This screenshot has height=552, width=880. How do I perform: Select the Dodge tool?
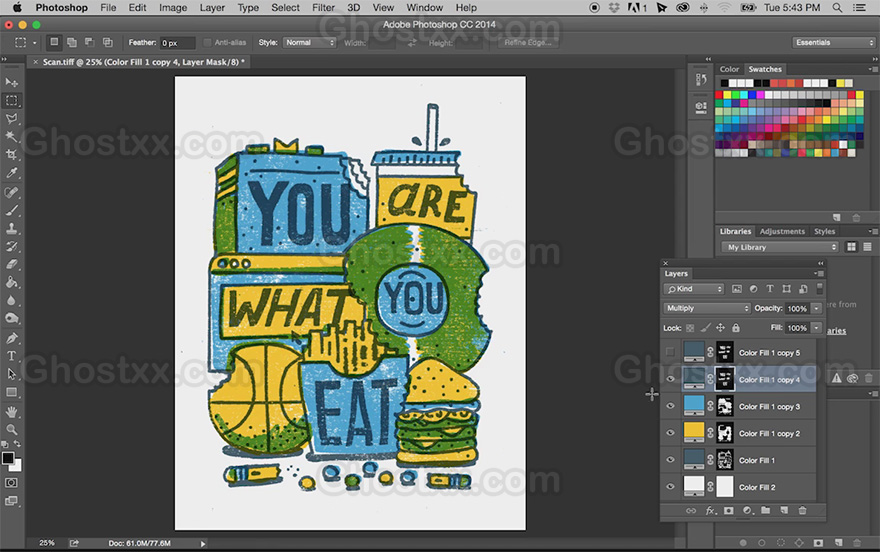point(11,318)
